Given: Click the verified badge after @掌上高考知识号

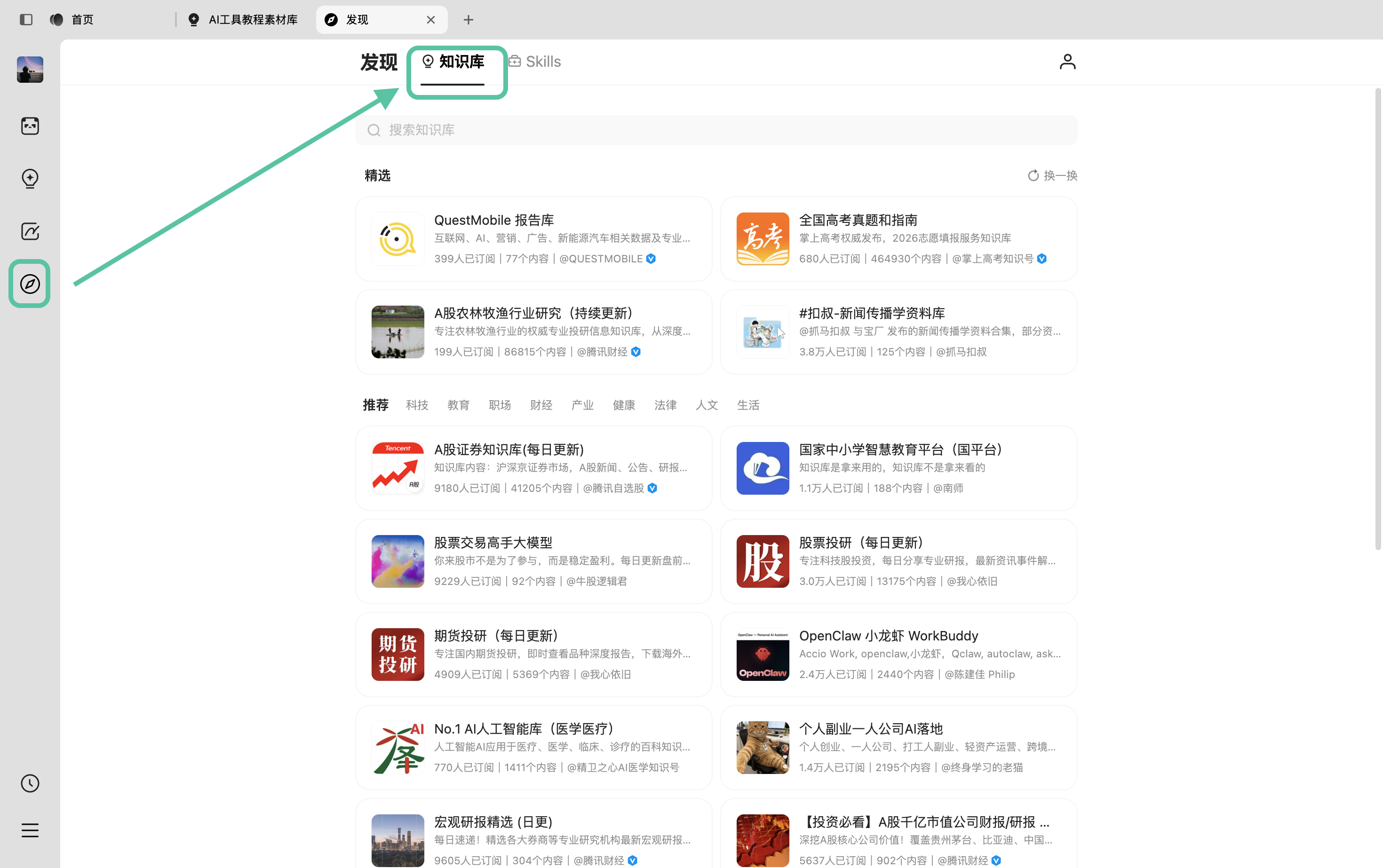Looking at the screenshot, I should [x=1042, y=259].
